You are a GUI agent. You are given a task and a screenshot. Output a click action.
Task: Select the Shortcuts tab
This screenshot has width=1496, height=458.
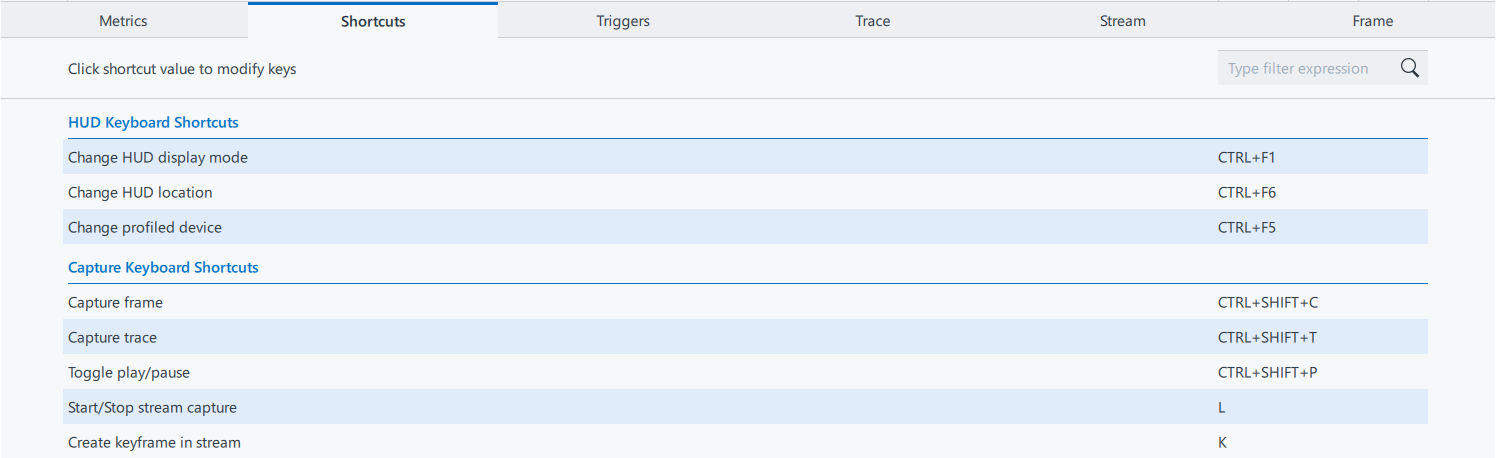click(x=373, y=21)
